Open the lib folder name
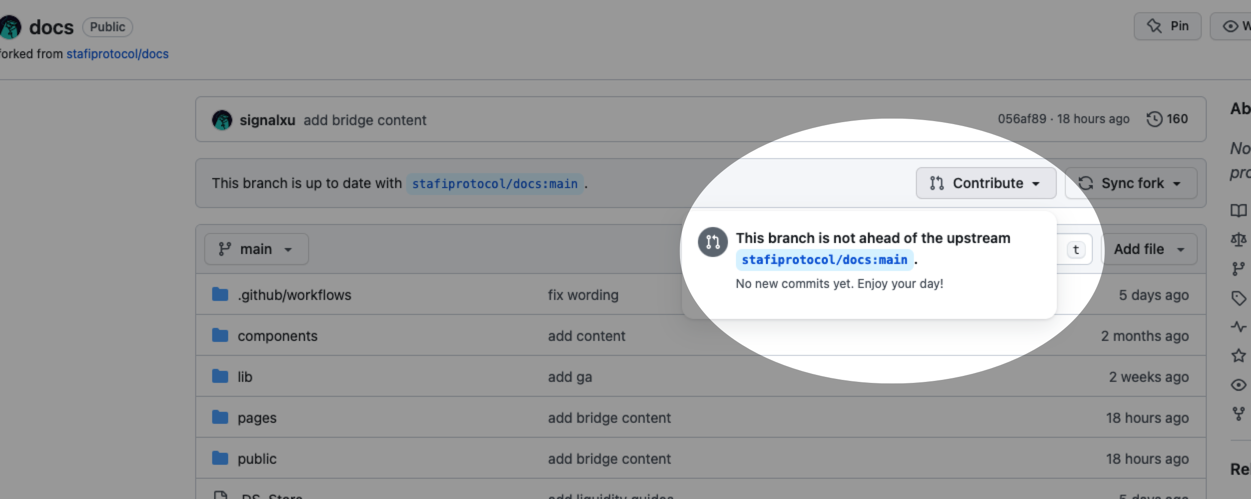Screen dimensions: 1251x499 (x=245, y=377)
